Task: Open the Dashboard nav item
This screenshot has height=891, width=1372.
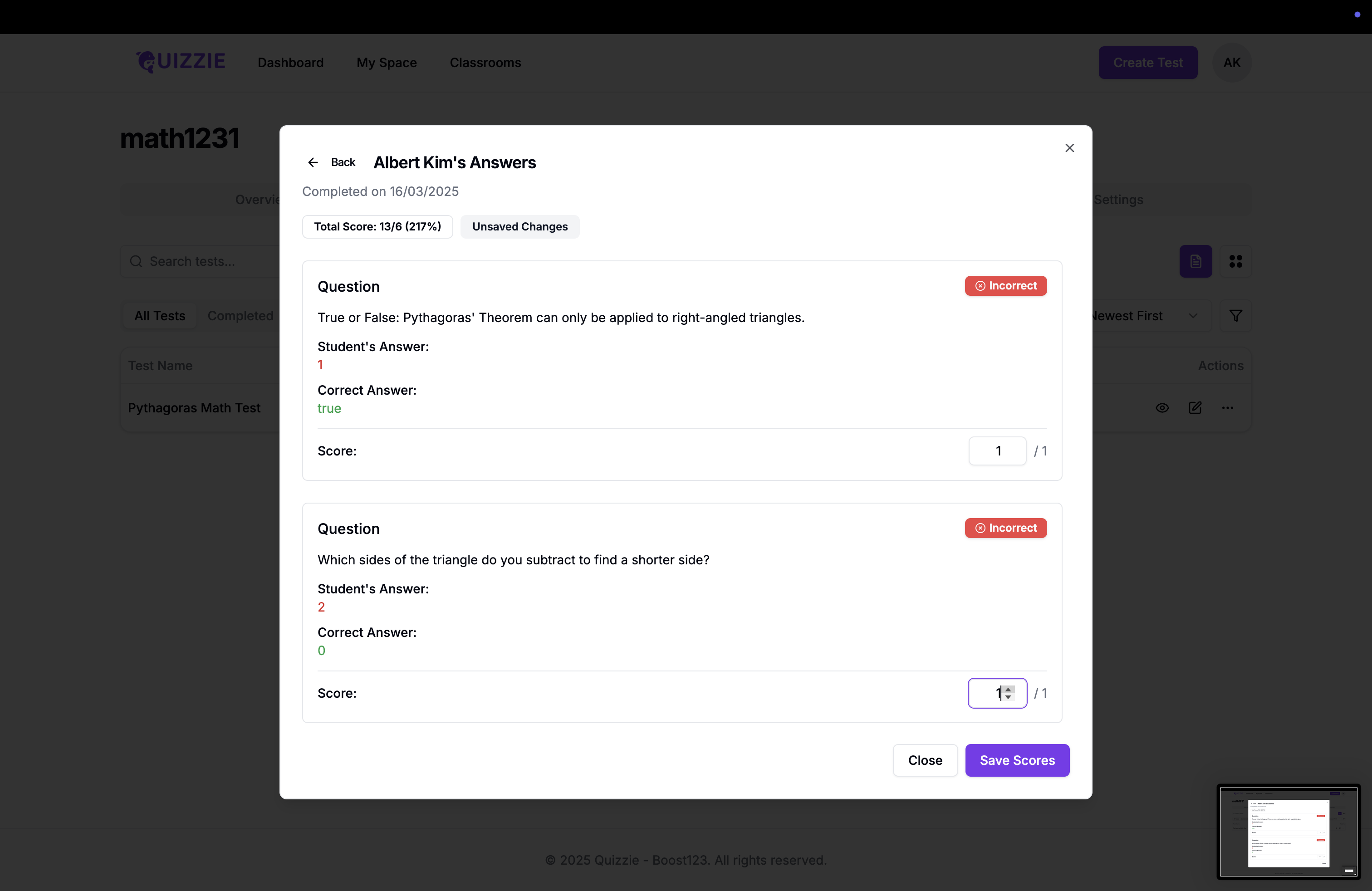Action: (290, 62)
